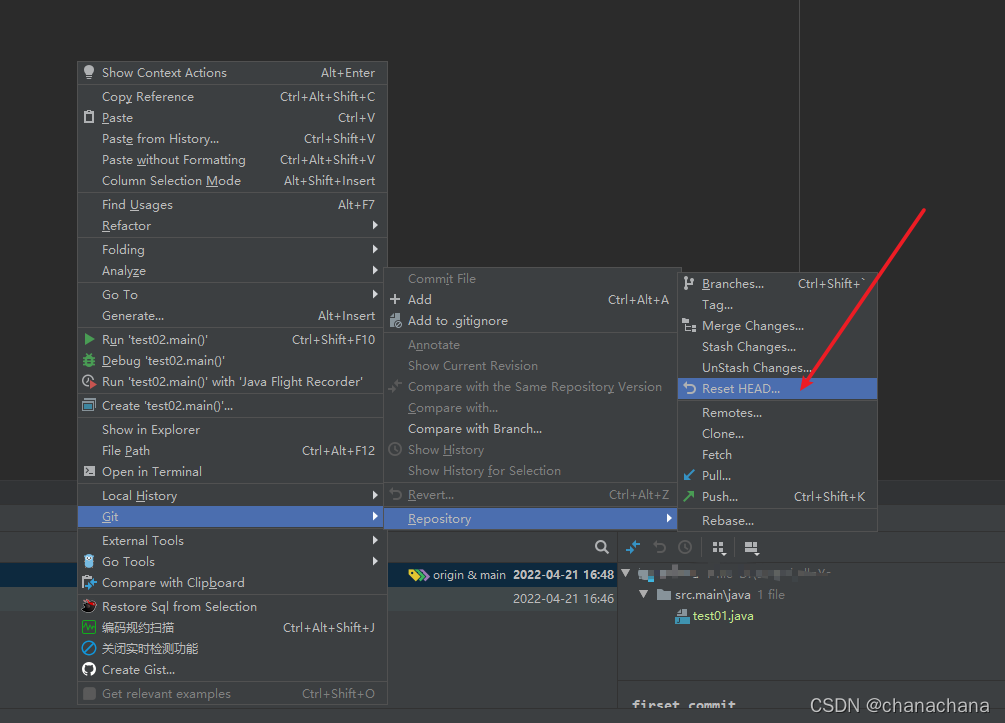Collapse the blurred root project node
This screenshot has width=1005, height=723.
coord(626,573)
